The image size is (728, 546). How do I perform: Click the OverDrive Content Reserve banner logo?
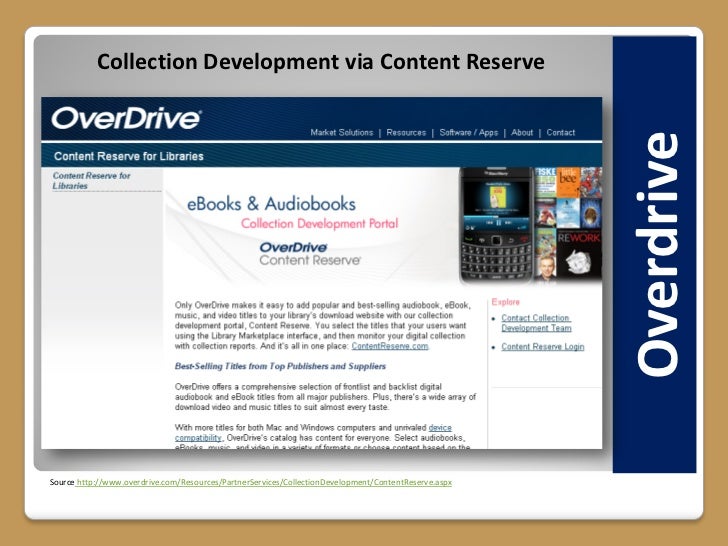(x=310, y=254)
